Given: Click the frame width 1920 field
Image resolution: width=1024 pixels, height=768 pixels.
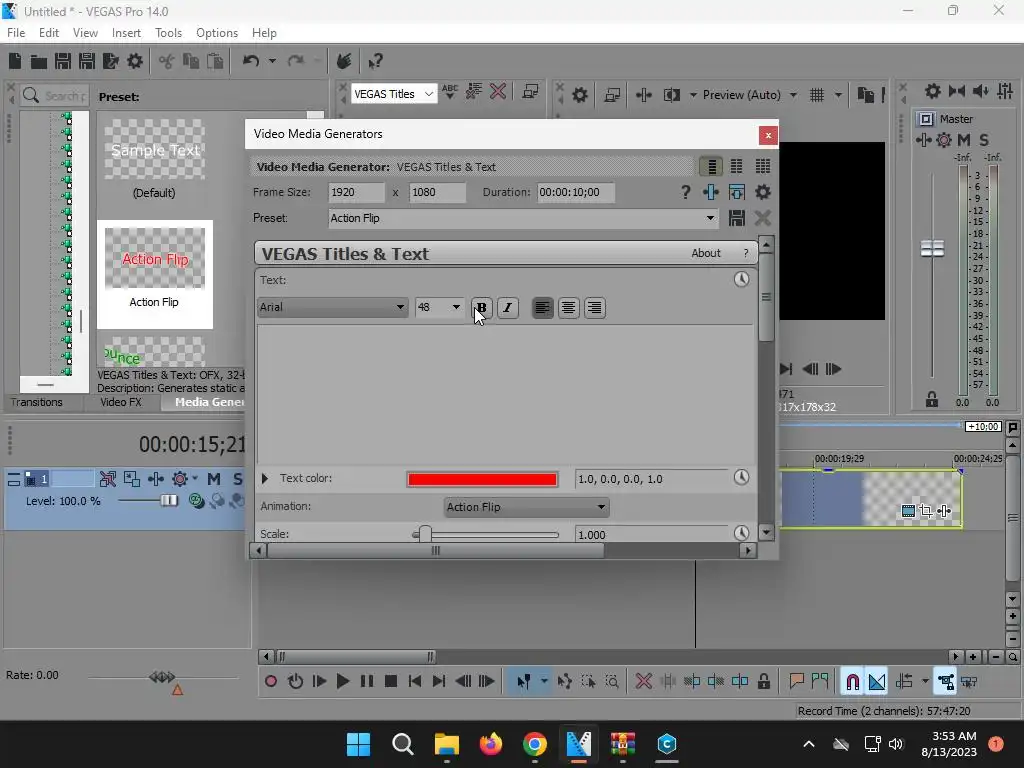Looking at the screenshot, I should click(357, 192).
